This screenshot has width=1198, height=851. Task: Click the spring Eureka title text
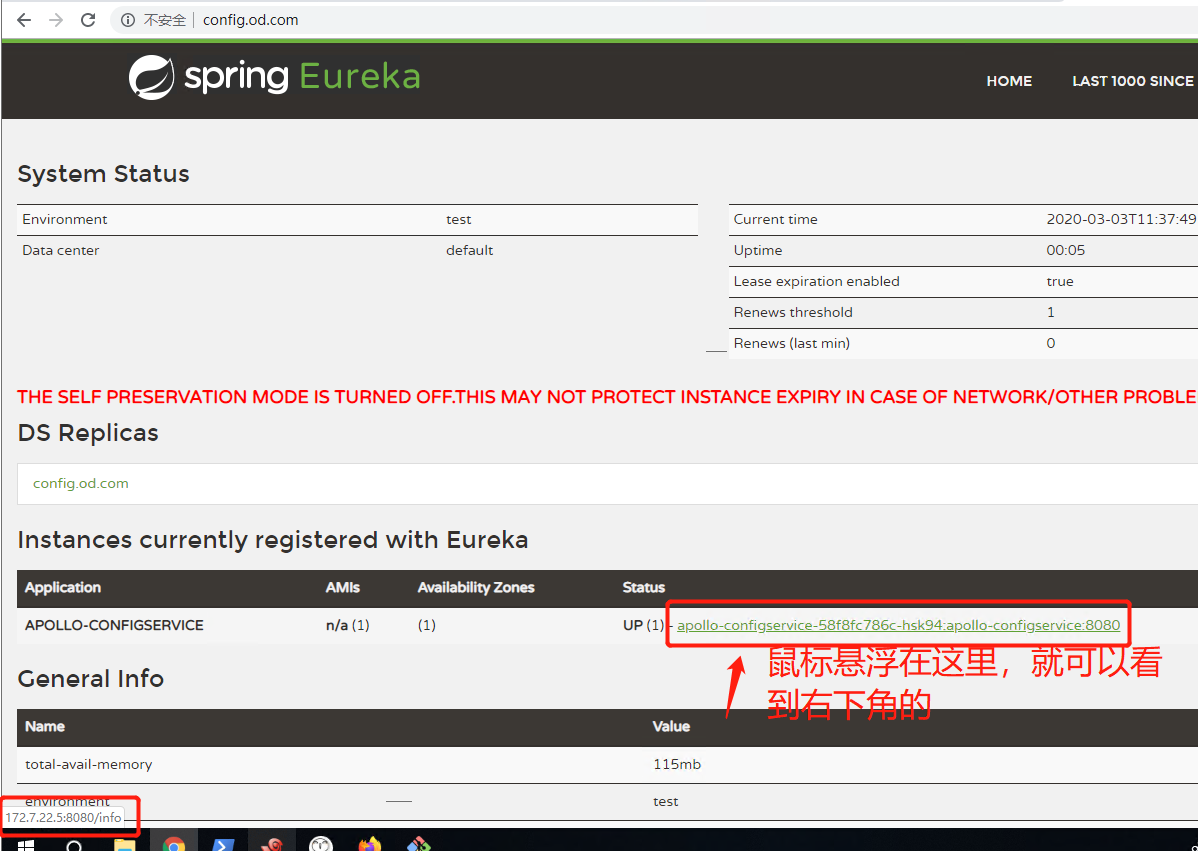302,77
